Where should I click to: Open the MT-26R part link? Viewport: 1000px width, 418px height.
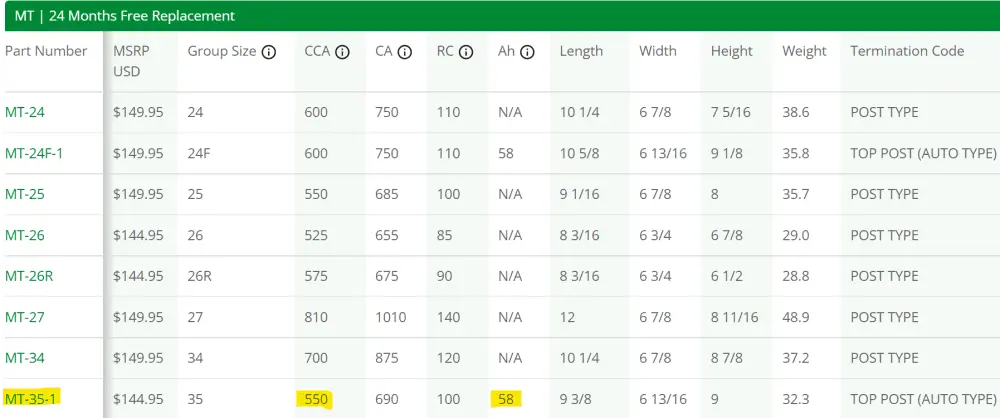[29, 276]
